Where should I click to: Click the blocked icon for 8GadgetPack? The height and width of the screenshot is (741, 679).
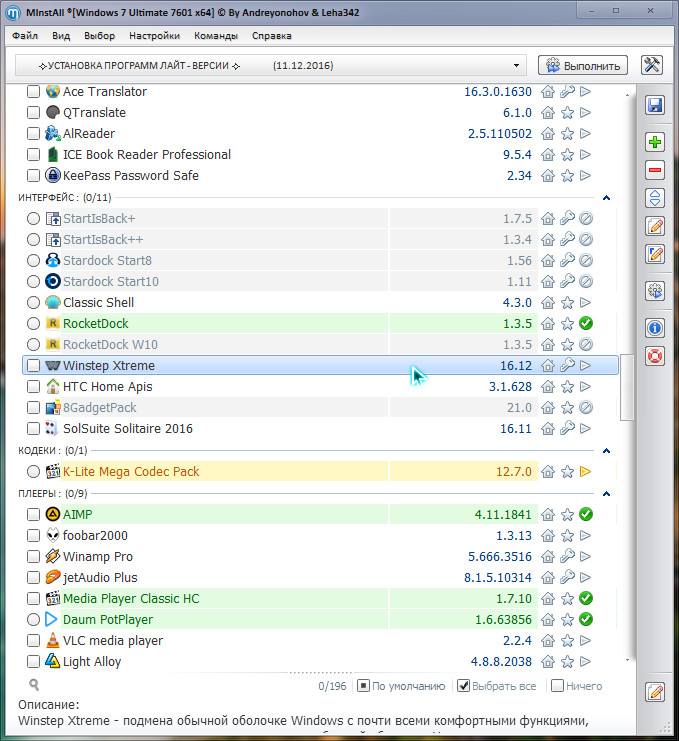tap(586, 407)
